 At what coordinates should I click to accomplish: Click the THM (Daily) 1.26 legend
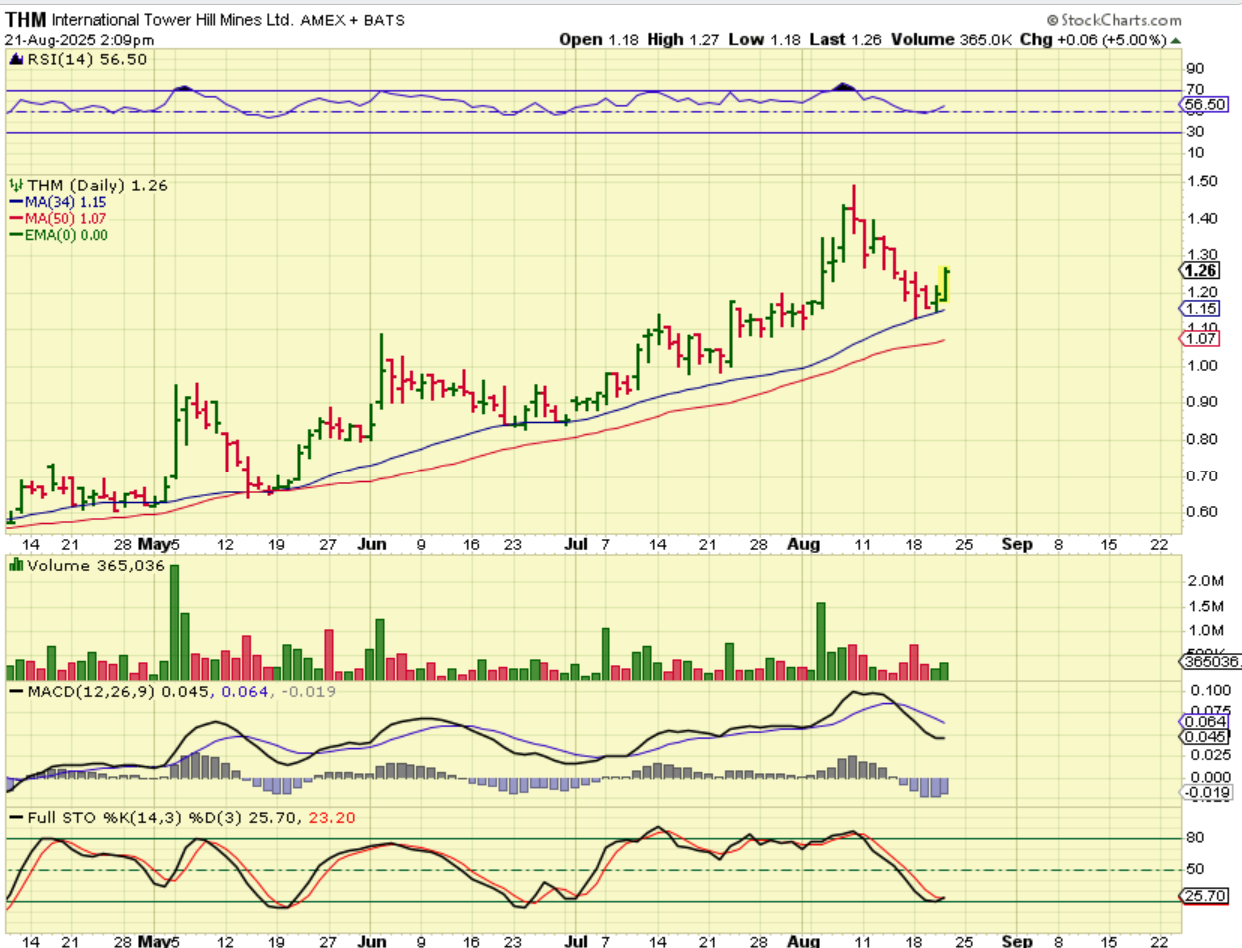coord(97,185)
